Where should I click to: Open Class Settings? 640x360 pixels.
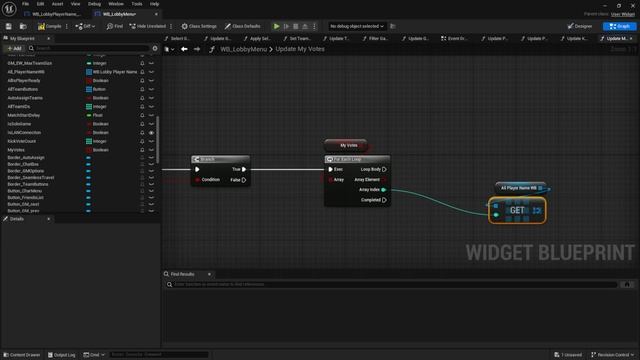point(199,26)
